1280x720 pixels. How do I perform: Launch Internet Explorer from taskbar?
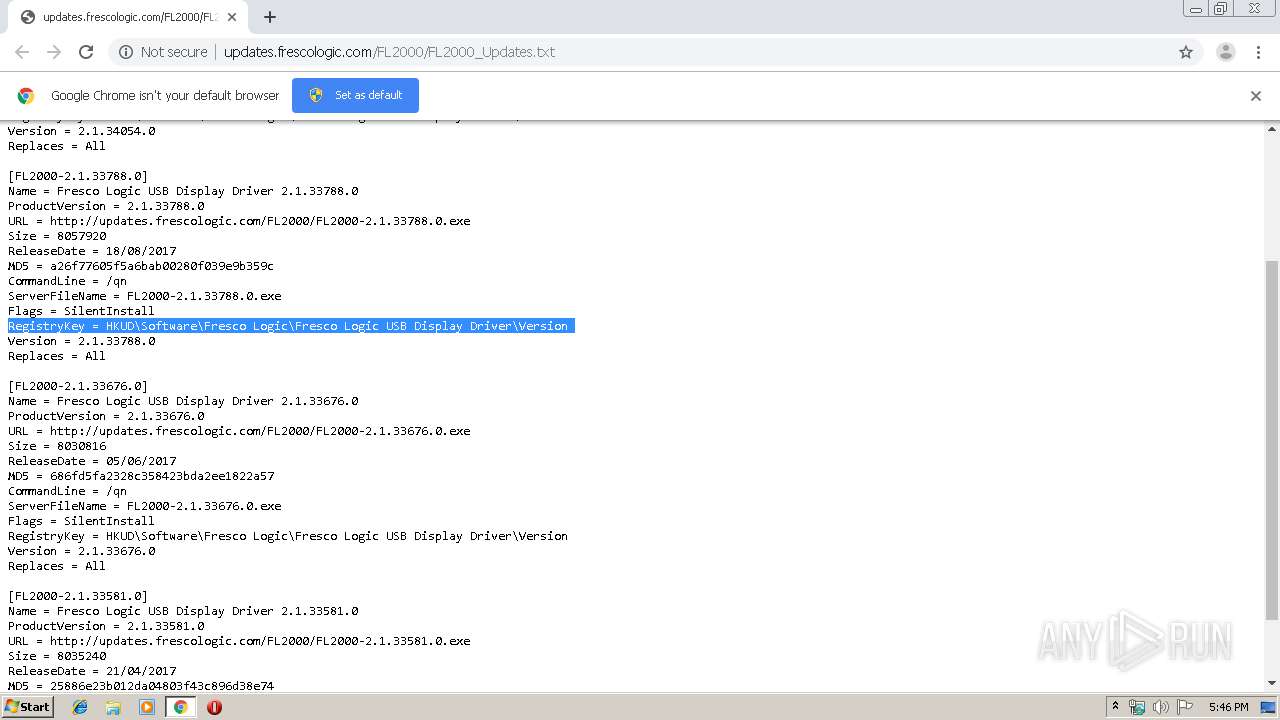point(80,707)
